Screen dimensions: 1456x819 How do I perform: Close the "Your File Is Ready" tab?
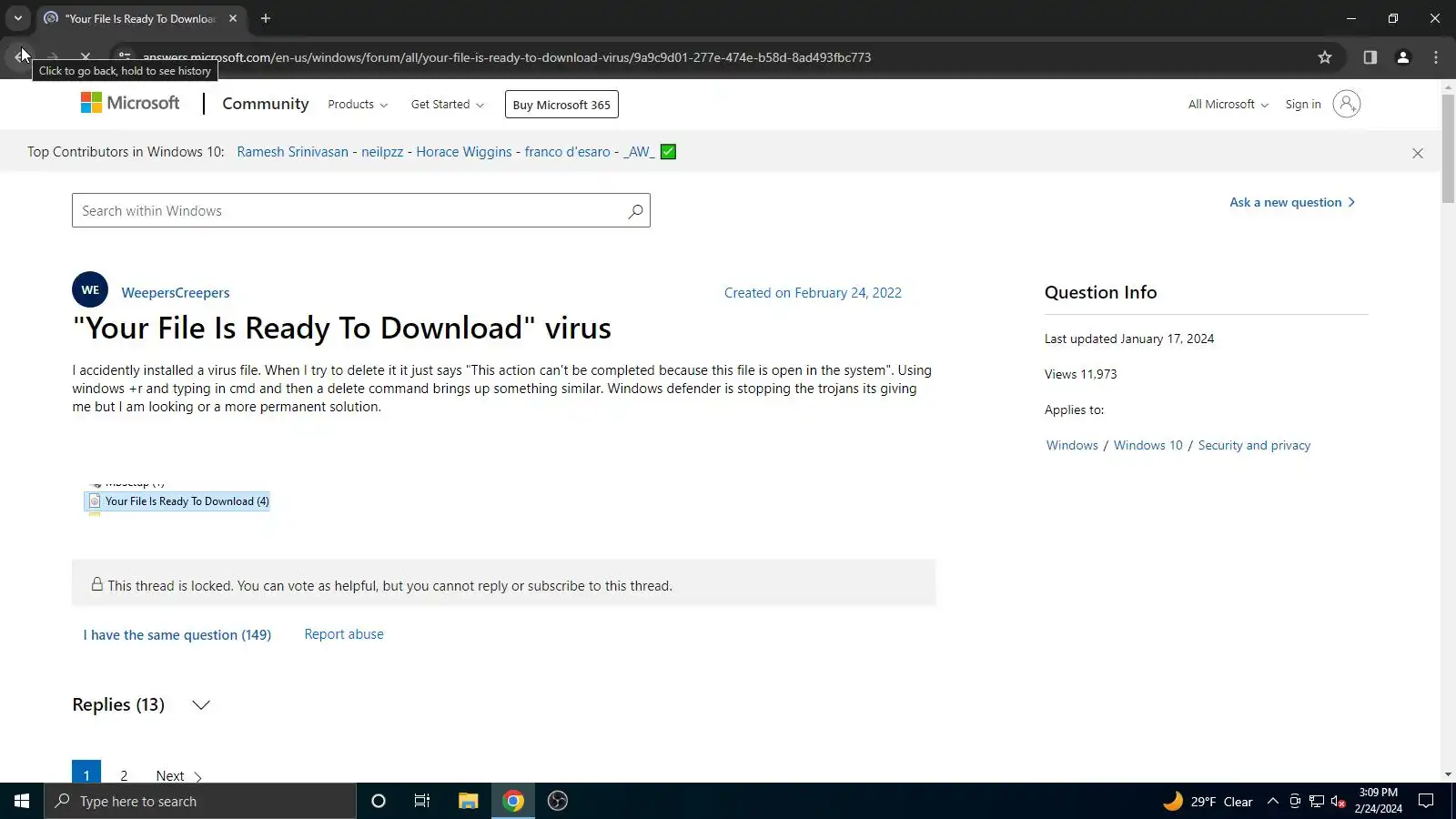pos(233,18)
